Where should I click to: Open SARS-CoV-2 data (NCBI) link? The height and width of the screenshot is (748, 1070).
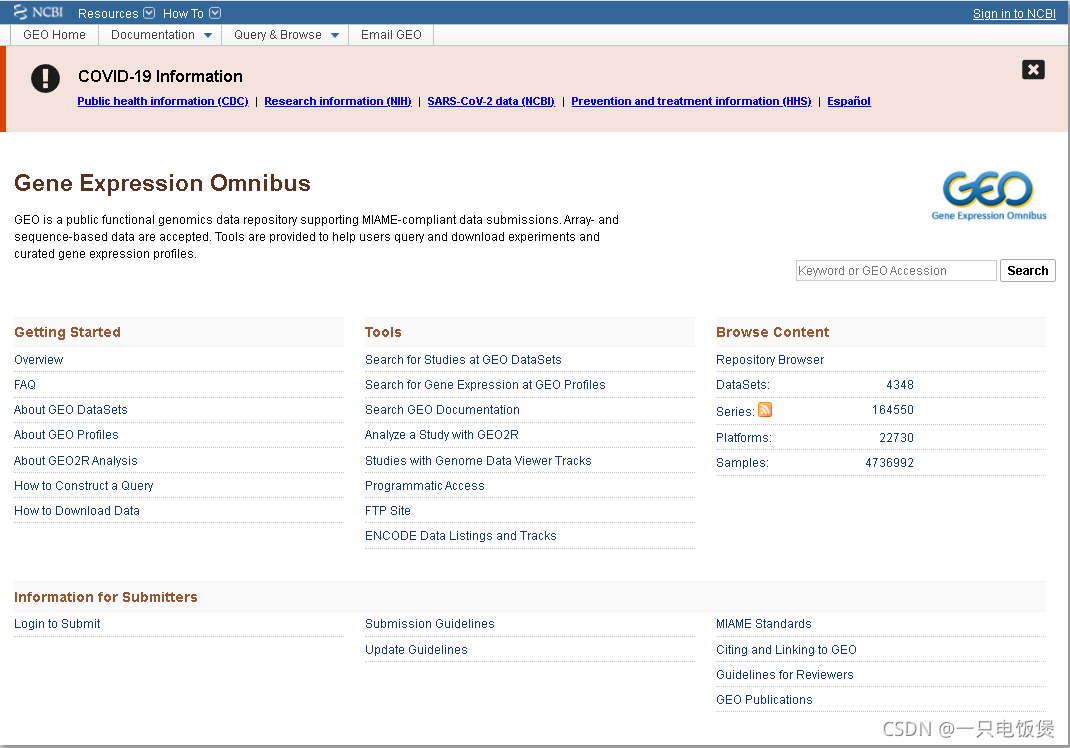491,101
